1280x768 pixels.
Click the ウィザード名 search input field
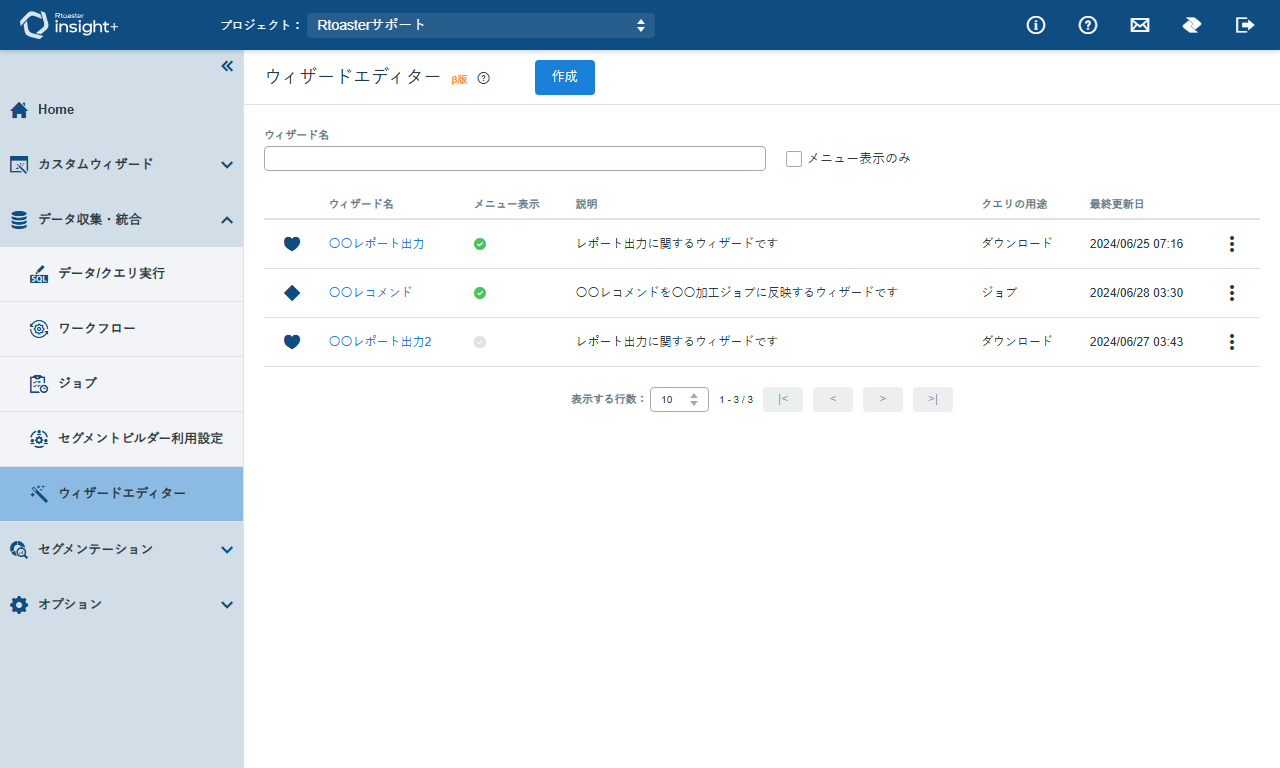515,159
